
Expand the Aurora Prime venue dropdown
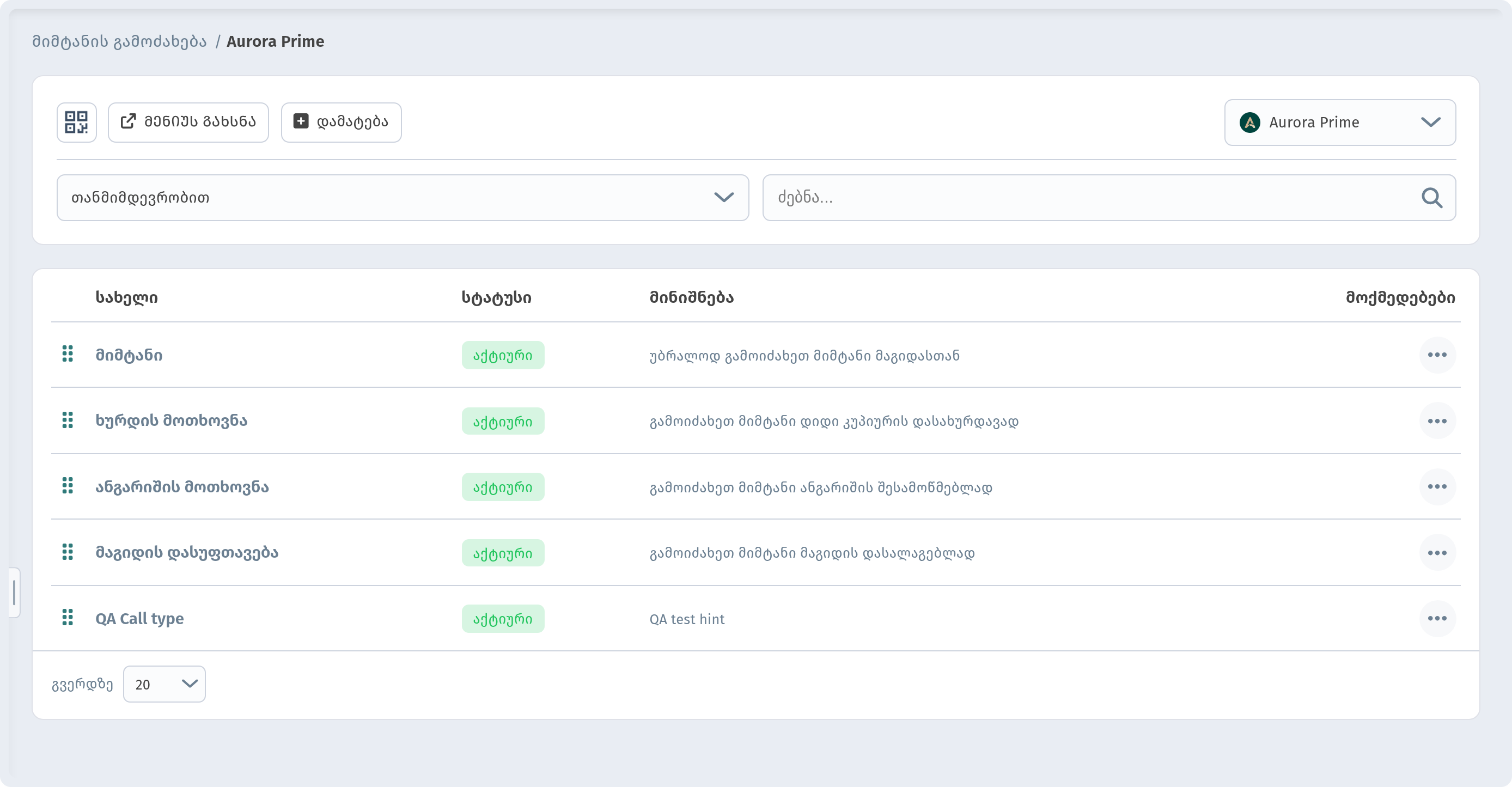[x=1339, y=122]
